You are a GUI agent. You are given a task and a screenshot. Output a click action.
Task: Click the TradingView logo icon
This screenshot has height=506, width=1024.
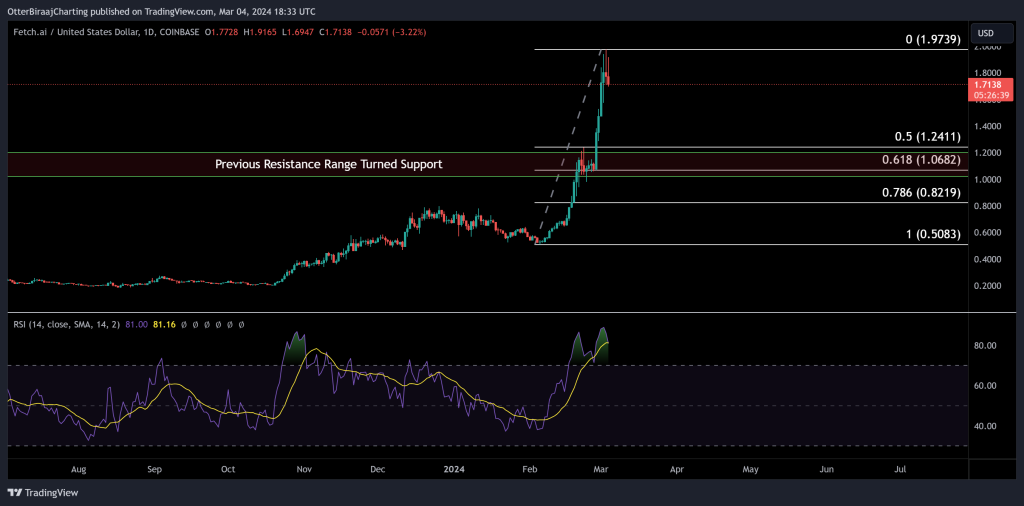coord(15,493)
